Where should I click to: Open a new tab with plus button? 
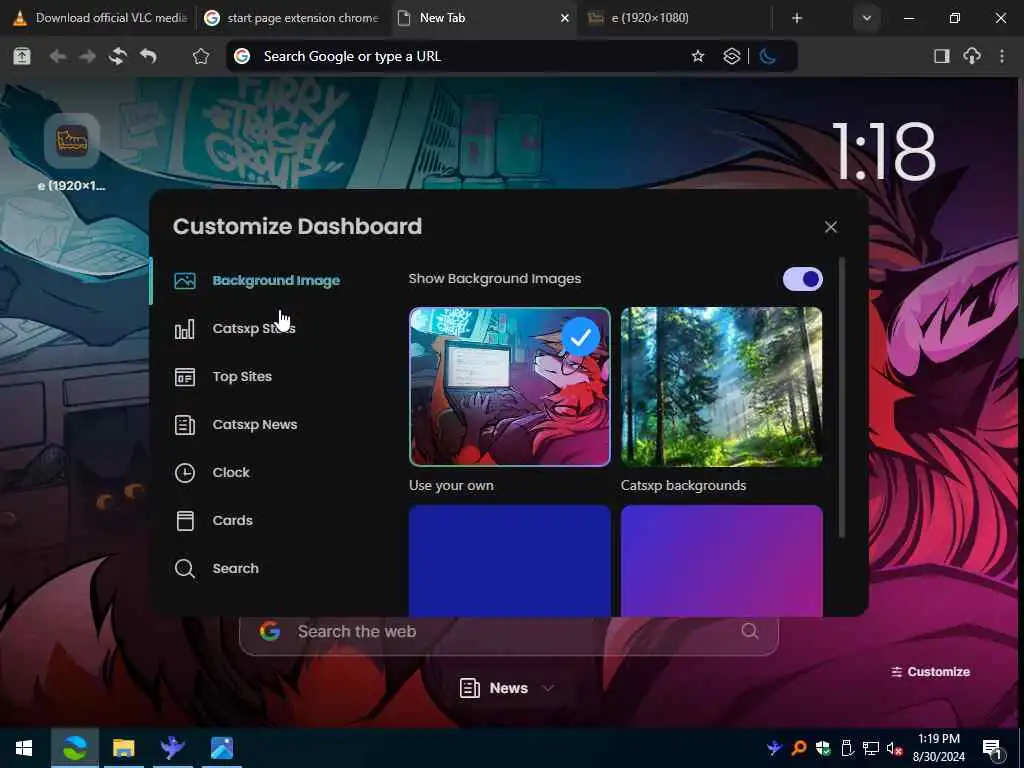[x=797, y=18]
